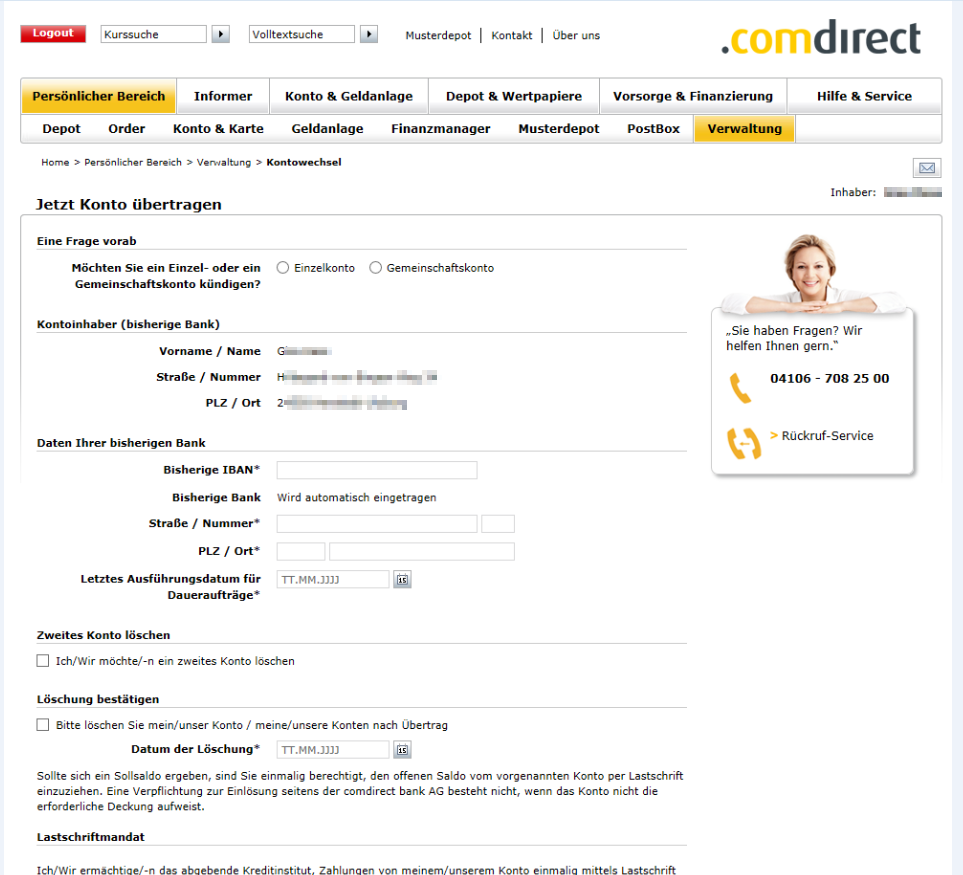Click the Rückruf-Service link
Viewport: 963px width, 875px height.
point(827,435)
